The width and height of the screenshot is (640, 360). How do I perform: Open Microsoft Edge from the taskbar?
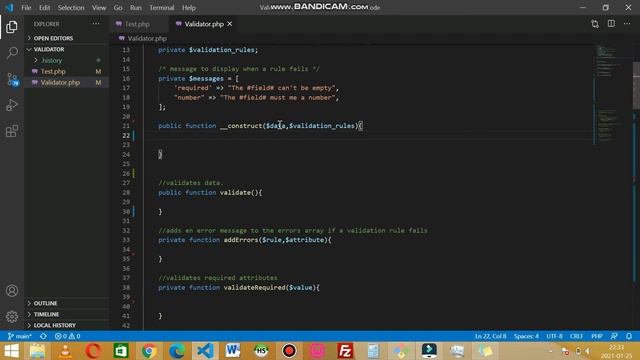pos(177,351)
